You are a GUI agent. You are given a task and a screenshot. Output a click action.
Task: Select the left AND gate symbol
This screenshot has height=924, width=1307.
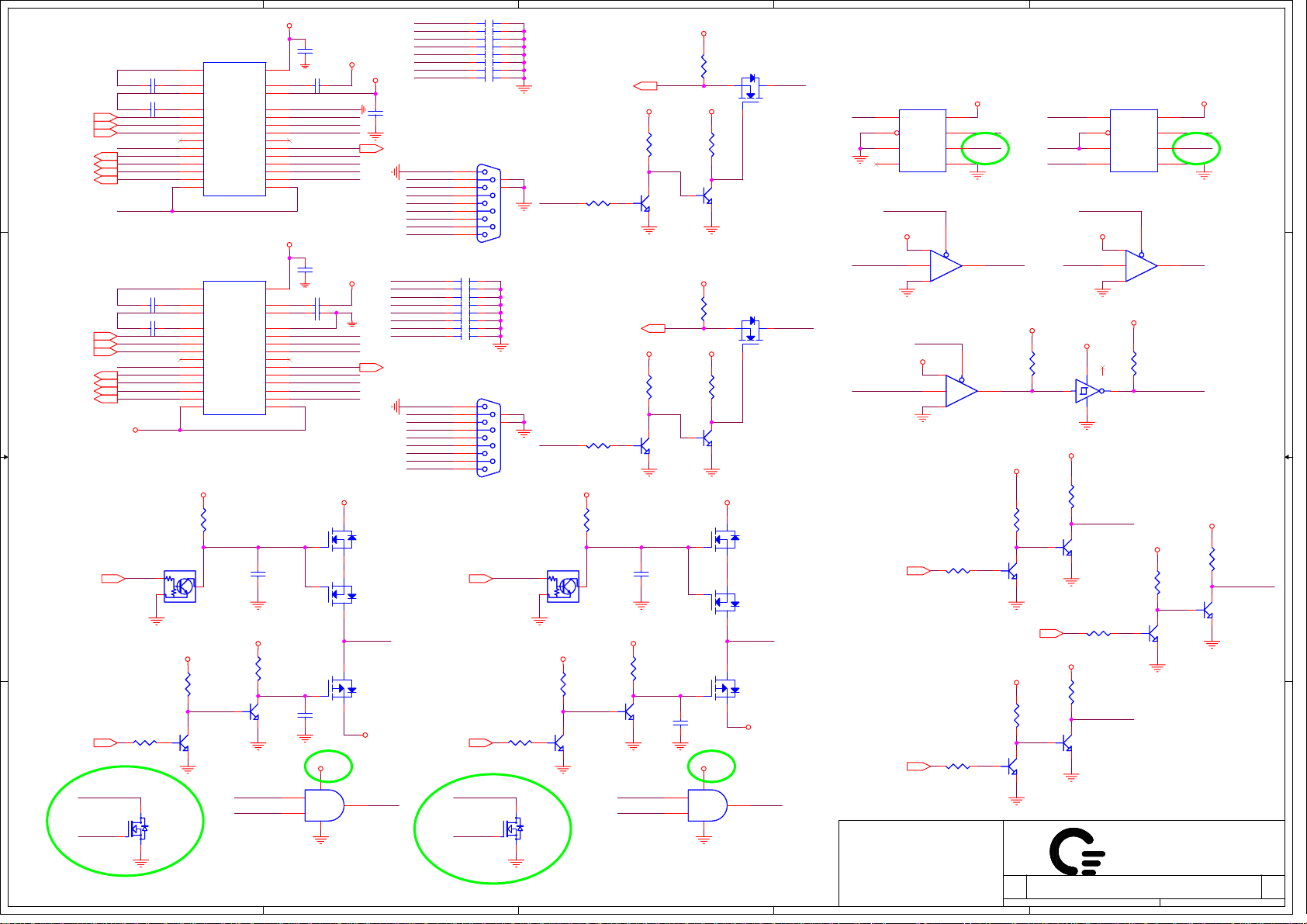pos(324,805)
